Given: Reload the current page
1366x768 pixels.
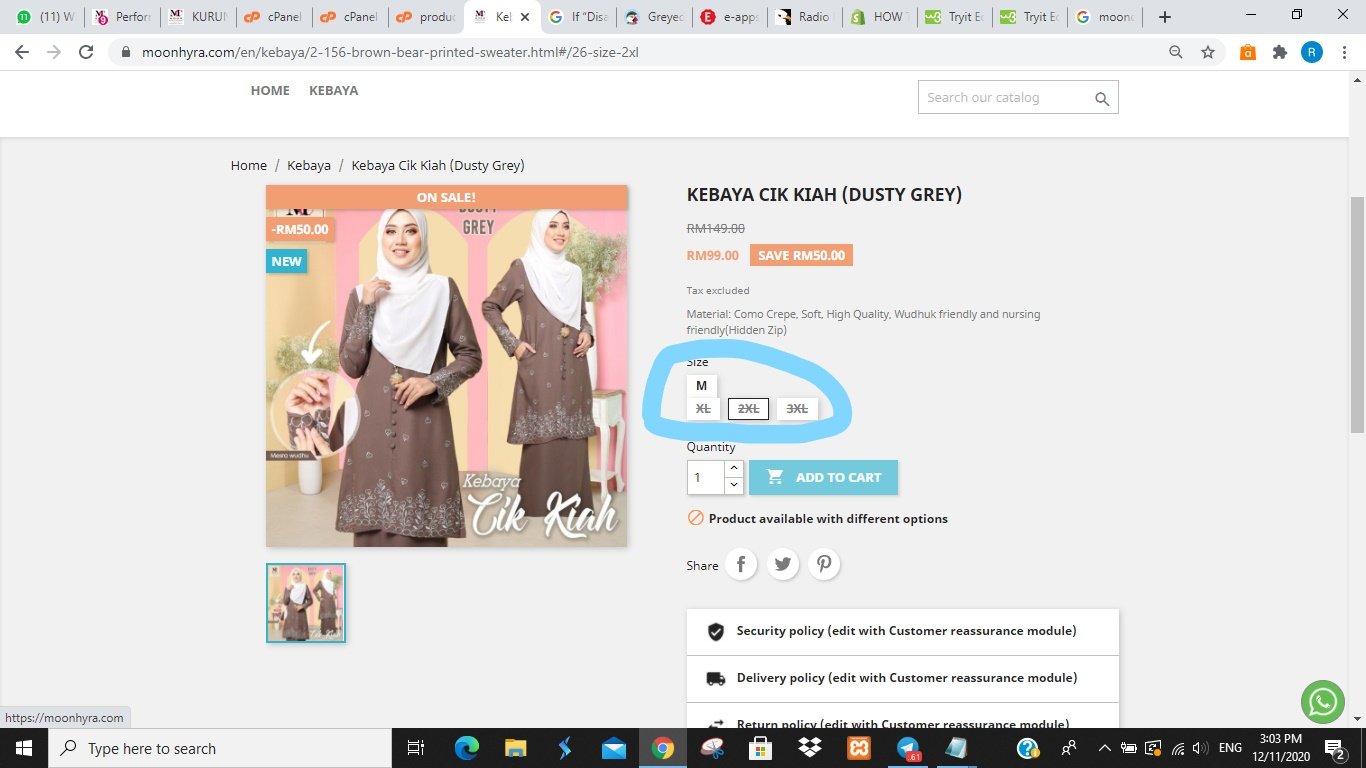Looking at the screenshot, I should (x=86, y=52).
